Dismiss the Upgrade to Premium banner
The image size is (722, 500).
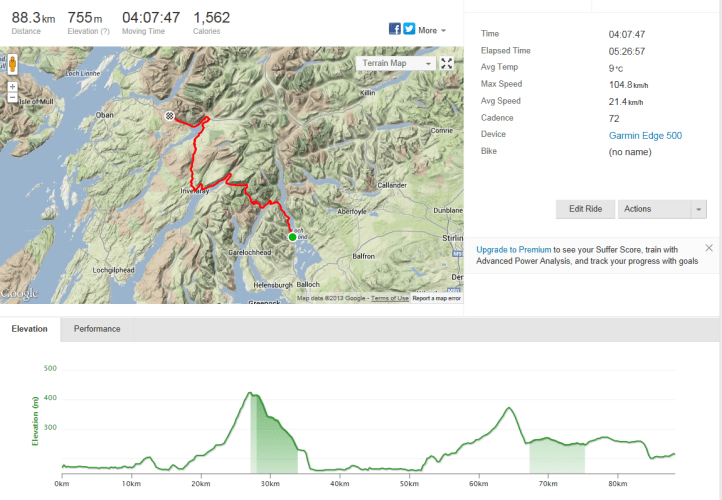click(x=709, y=248)
